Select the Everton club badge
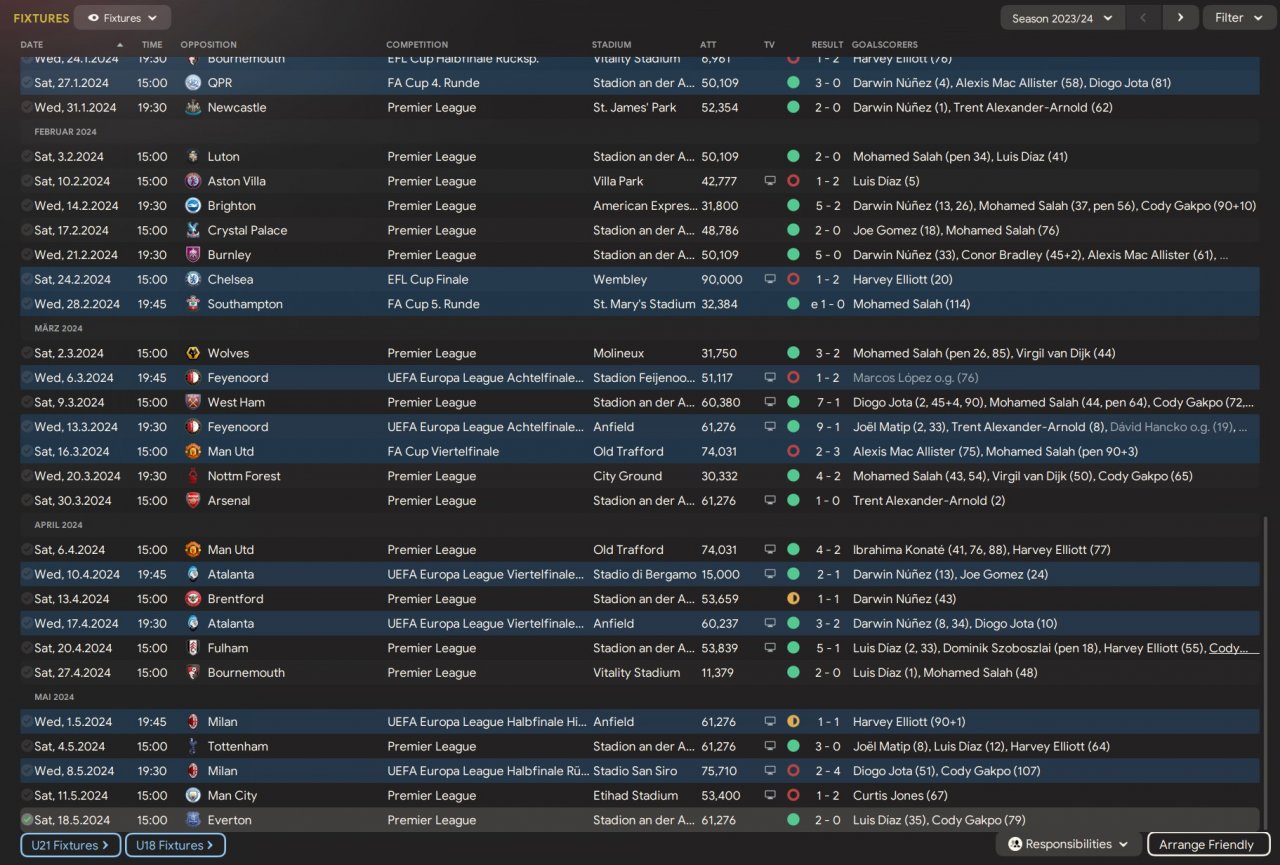The image size is (1280, 865). tap(193, 820)
